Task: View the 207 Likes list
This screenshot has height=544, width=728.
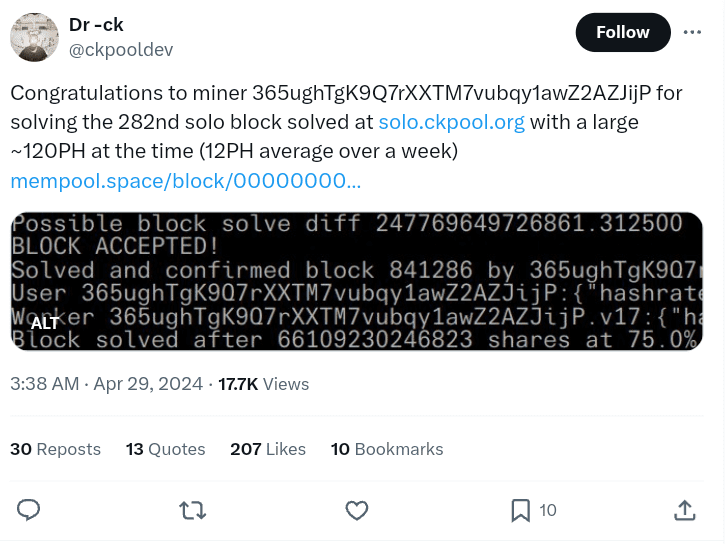Action: pyautogui.click(x=268, y=449)
